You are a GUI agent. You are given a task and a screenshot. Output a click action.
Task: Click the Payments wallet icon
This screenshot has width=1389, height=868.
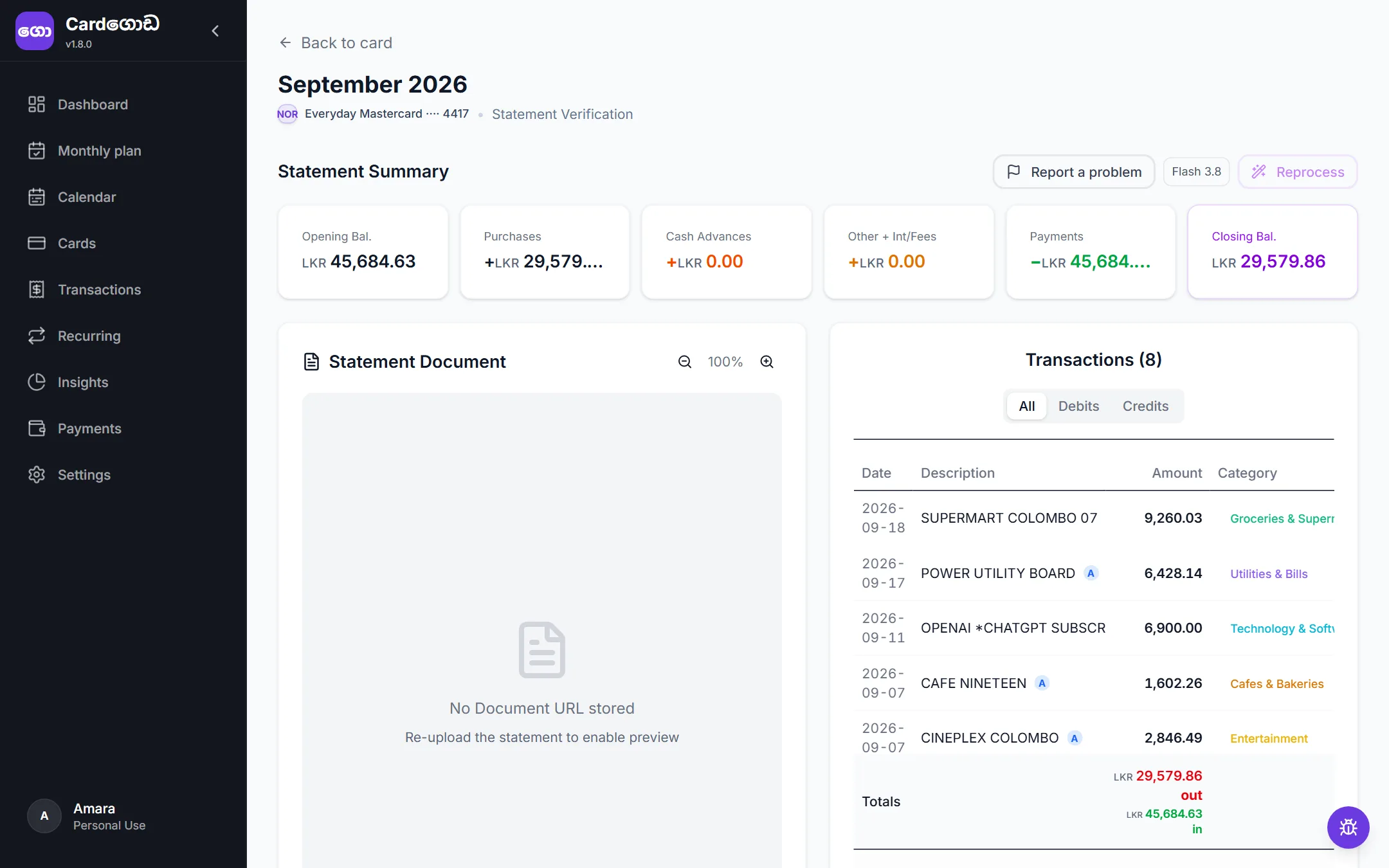(x=37, y=428)
